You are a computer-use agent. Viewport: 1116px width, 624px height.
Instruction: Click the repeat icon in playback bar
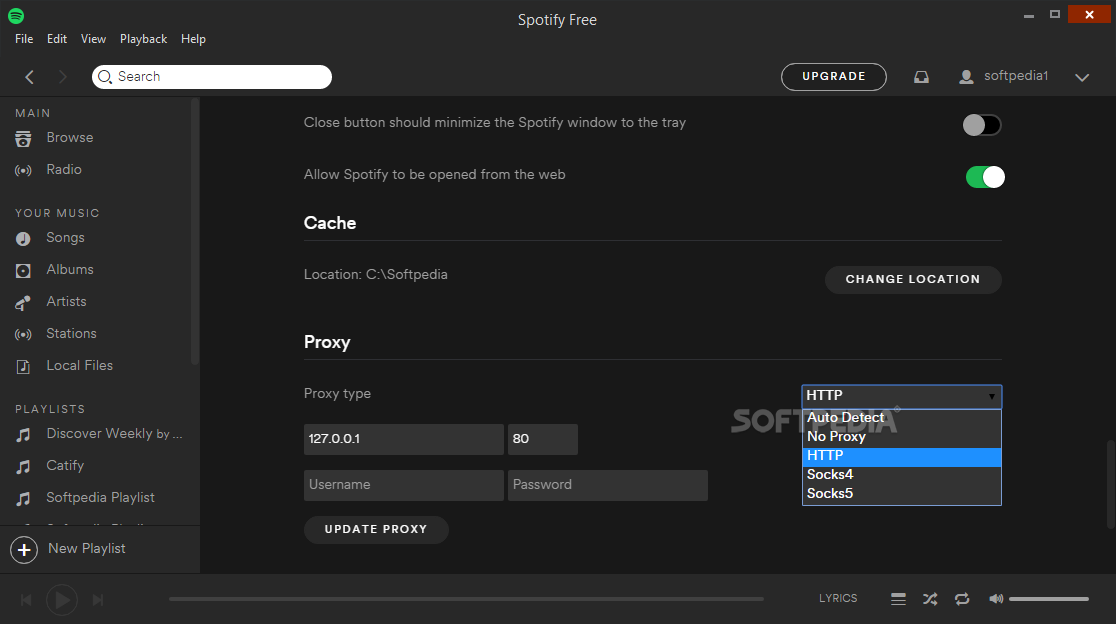tap(962, 599)
